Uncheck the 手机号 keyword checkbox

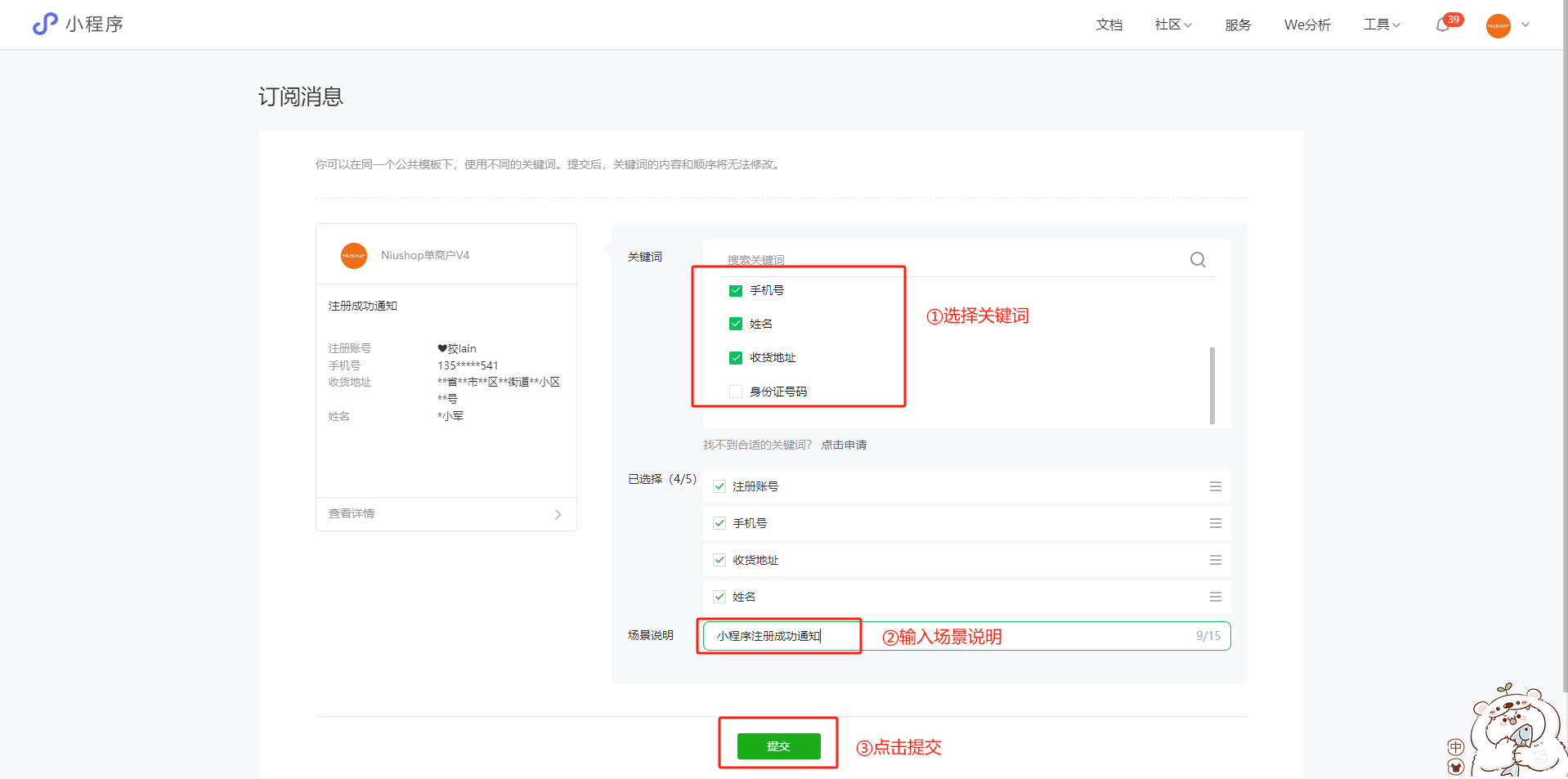[x=736, y=291]
